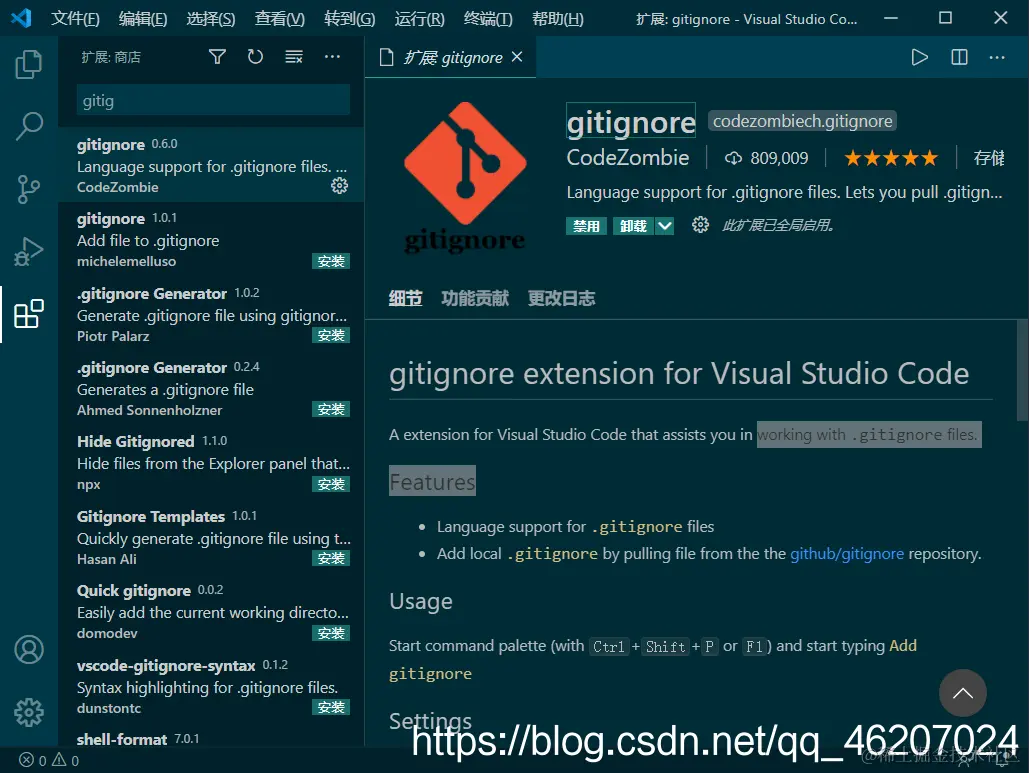Image resolution: width=1029 pixels, height=773 pixels.
Task: Click the 存储 repository link
Action: (x=988, y=158)
